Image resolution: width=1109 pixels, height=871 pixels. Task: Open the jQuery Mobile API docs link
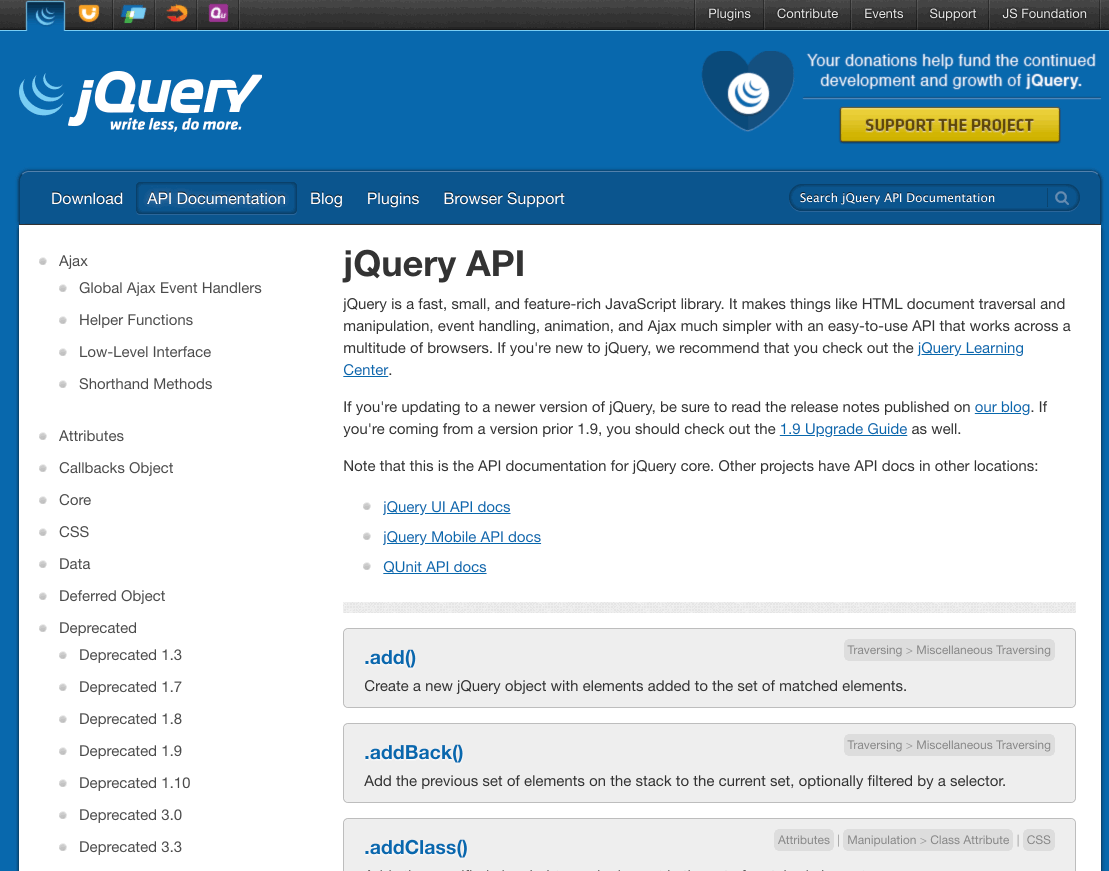[x=462, y=537]
